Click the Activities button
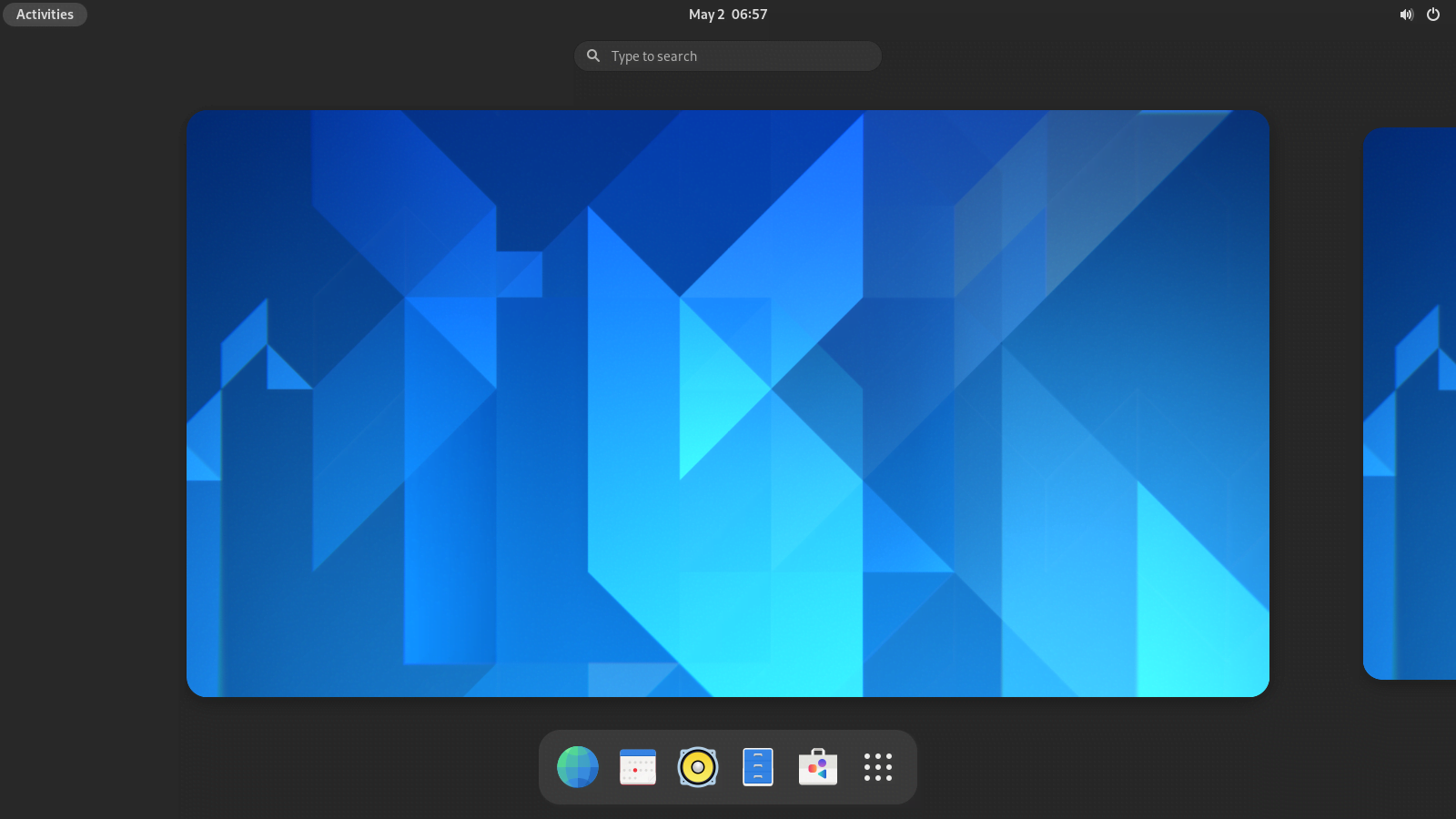1456x819 pixels. 45,15
